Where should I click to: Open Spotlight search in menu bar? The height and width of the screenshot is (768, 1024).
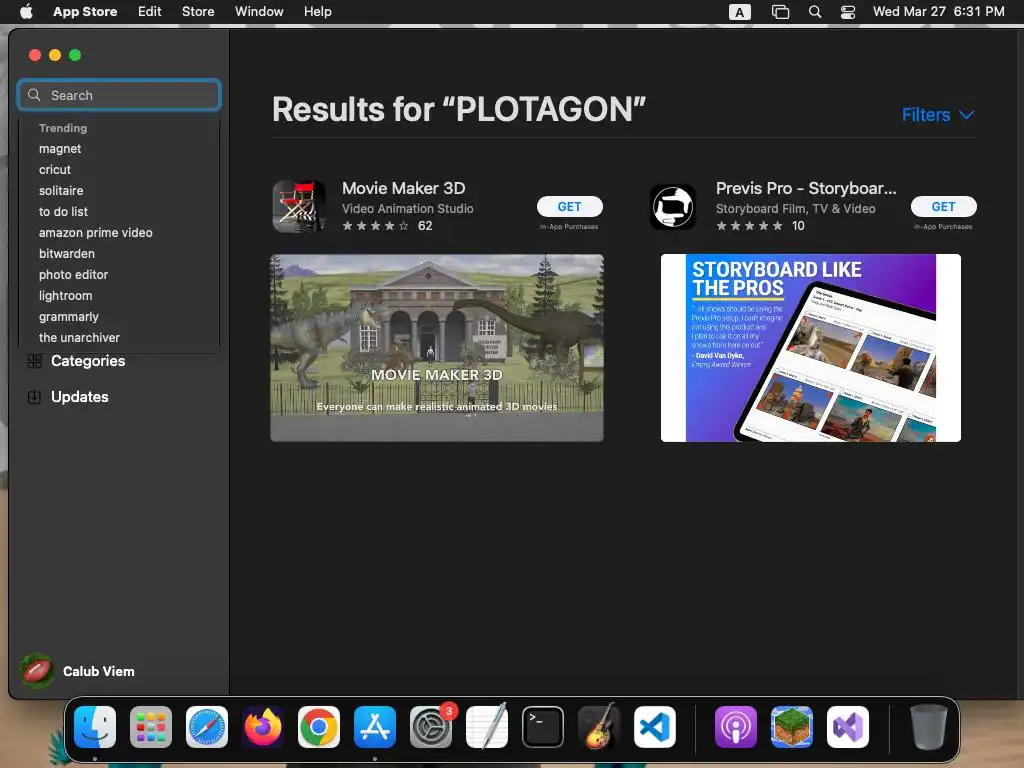[x=815, y=12]
